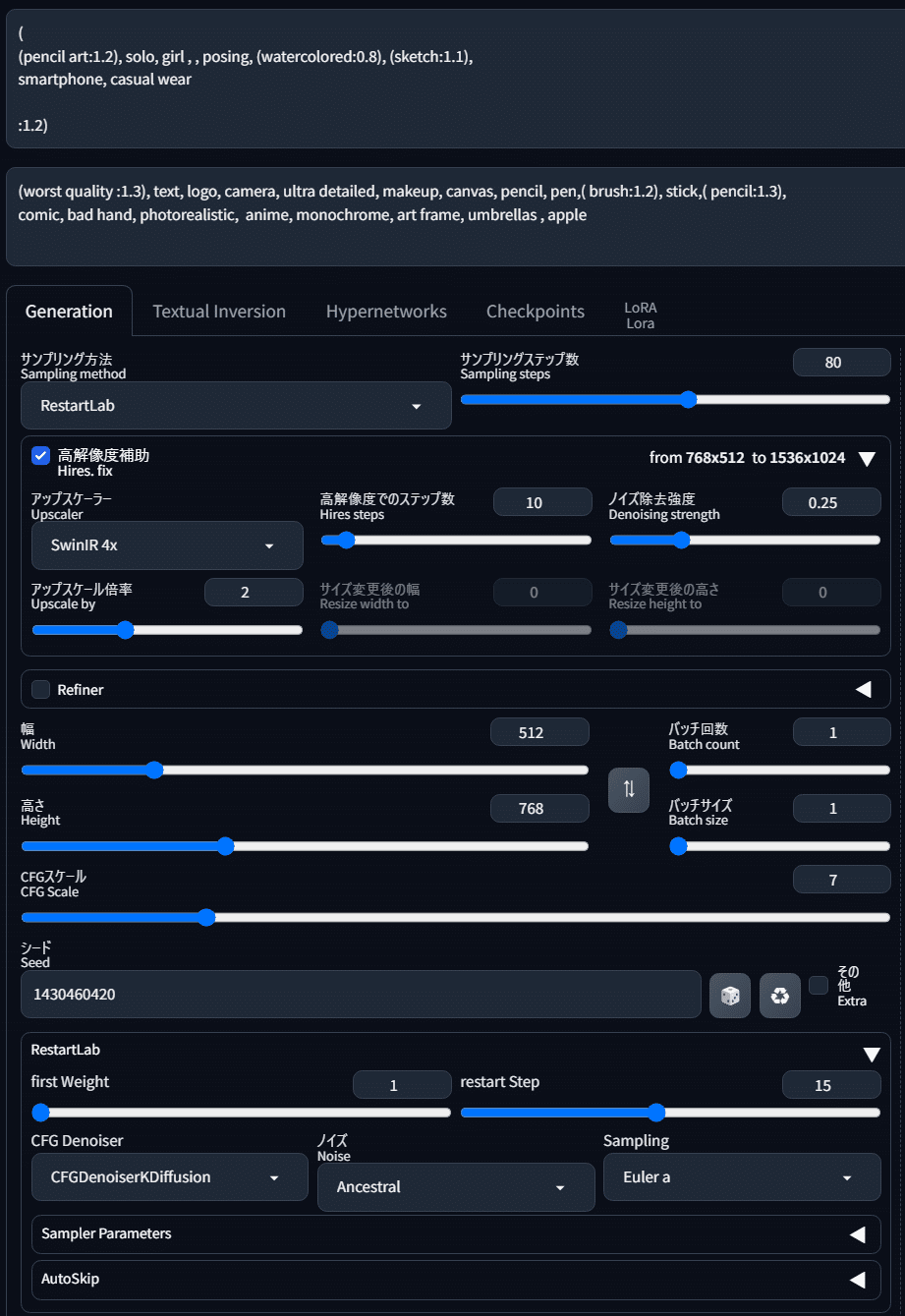The height and width of the screenshot is (1316, 905).
Task: Enable the Hires. fix checkbox
Action: [40, 455]
